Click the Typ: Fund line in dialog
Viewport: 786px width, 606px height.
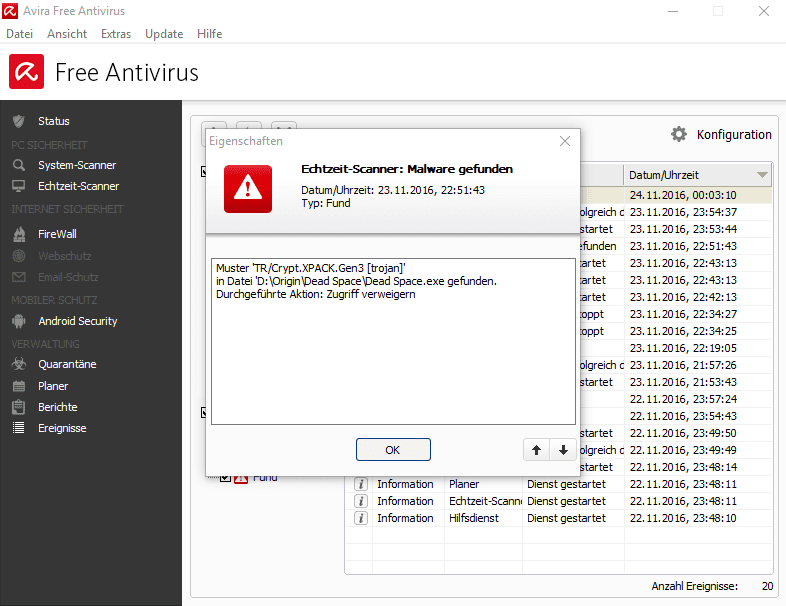pos(326,203)
